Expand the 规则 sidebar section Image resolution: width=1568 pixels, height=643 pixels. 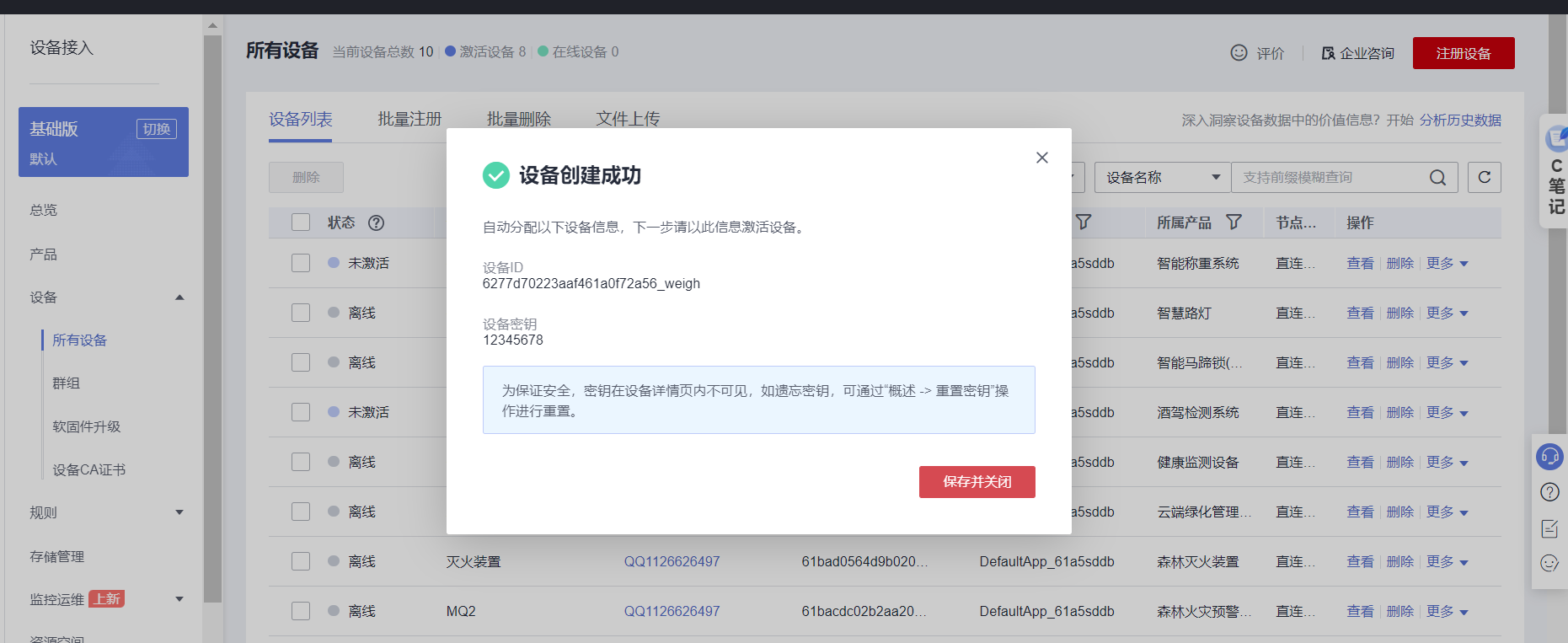coord(179,512)
